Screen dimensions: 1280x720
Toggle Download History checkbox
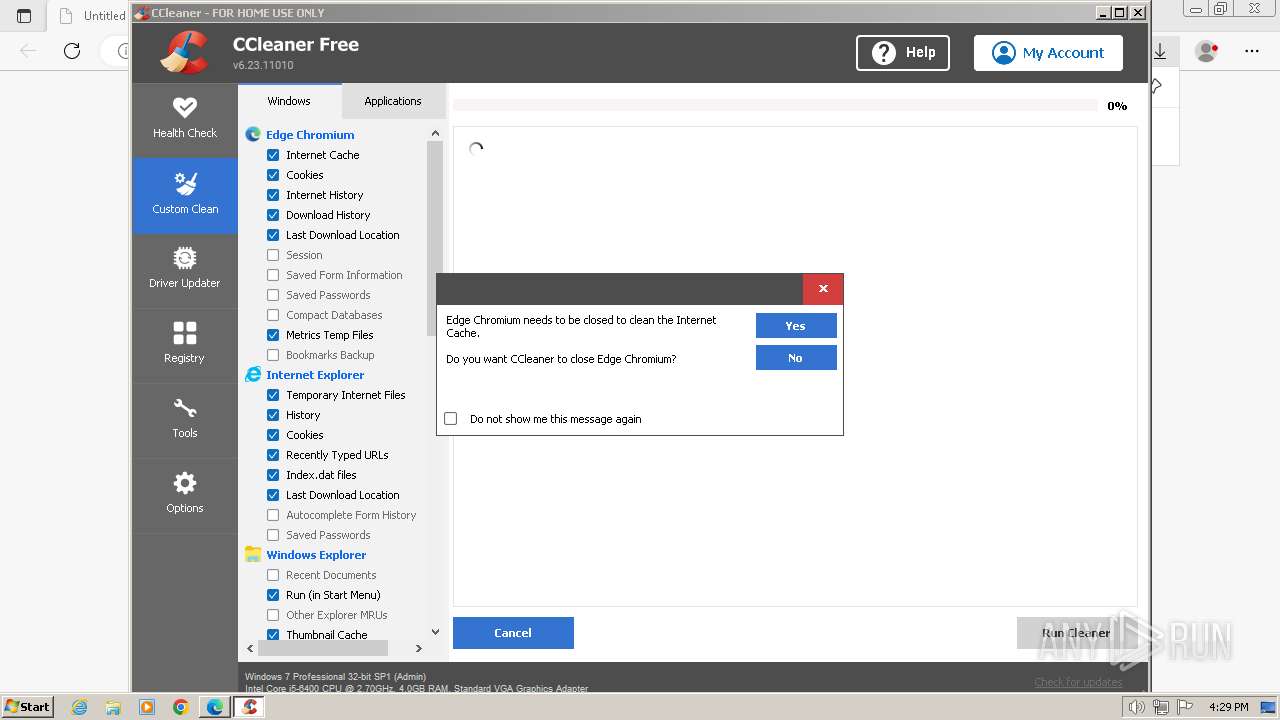(273, 215)
